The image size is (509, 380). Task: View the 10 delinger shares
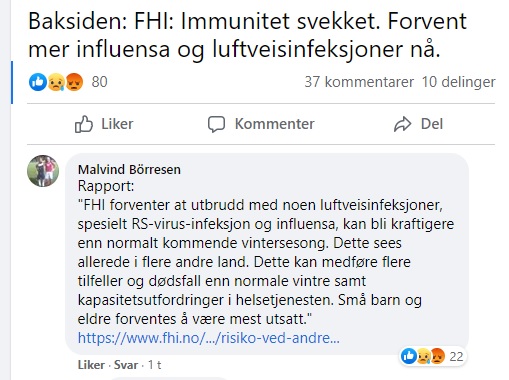tap(459, 82)
